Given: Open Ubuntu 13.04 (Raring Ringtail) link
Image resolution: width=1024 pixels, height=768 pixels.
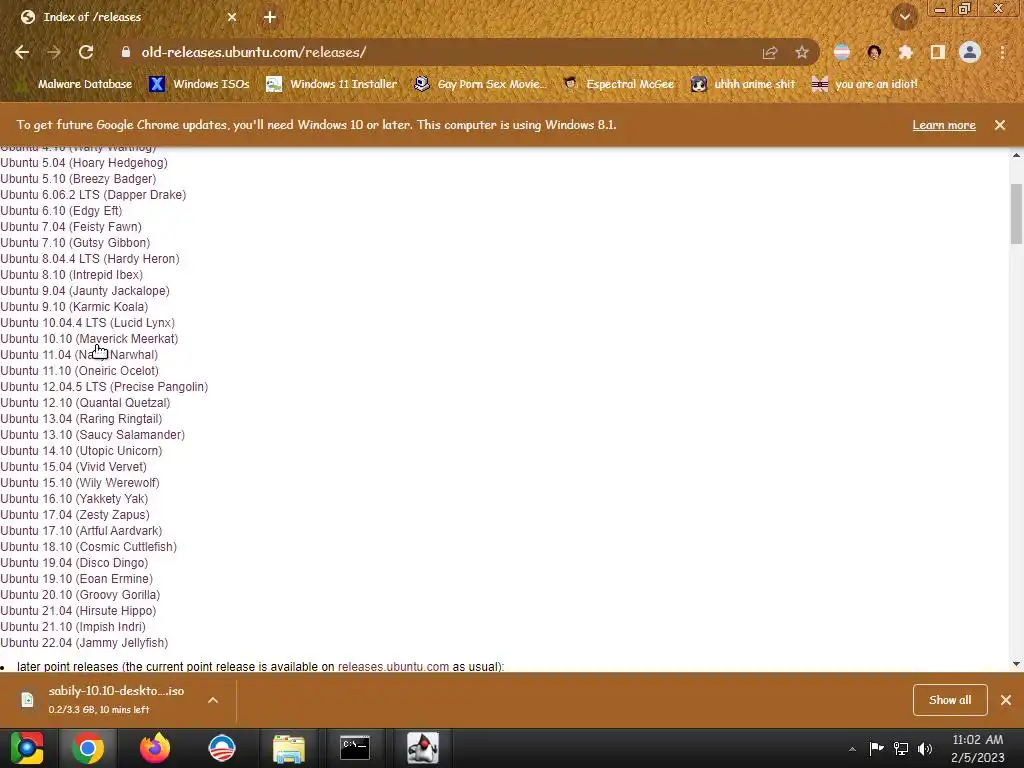Looking at the screenshot, I should [x=81, y=419].
